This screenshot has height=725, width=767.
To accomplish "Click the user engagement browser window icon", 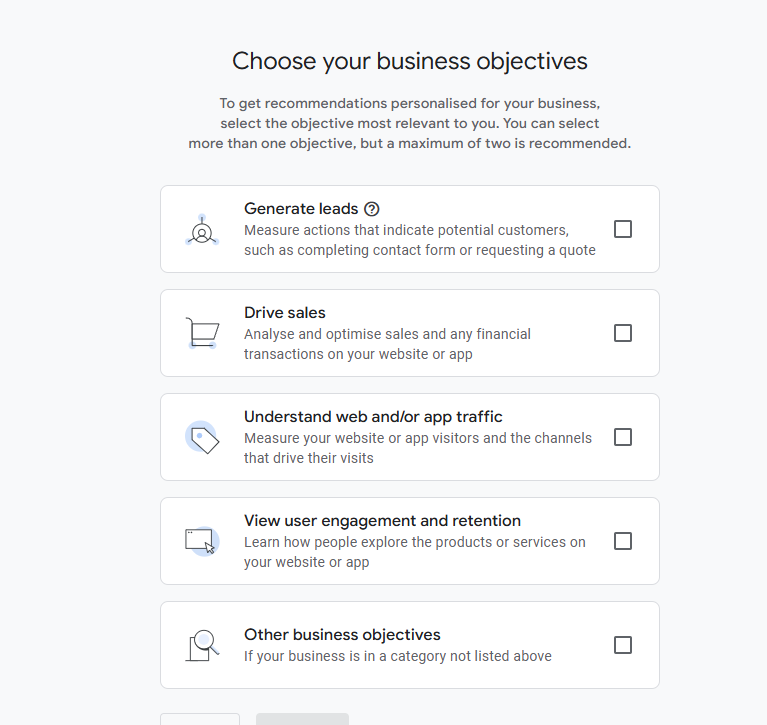I will 202,541.
